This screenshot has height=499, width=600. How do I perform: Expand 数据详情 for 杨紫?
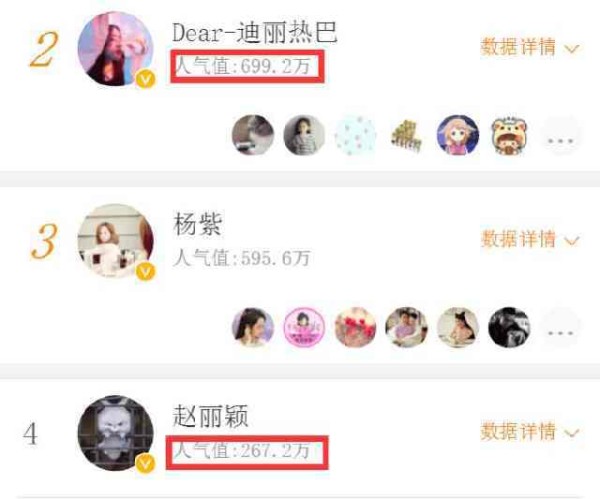click(x=530, y=239)
